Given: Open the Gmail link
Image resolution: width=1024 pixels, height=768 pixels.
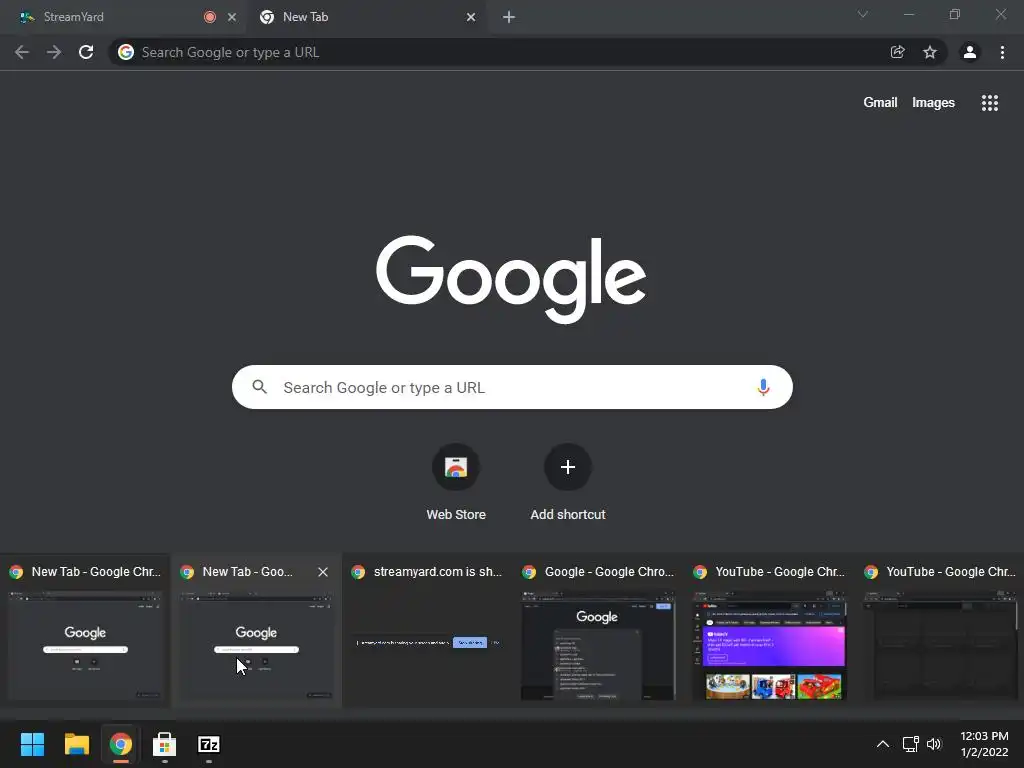Looking at the screenshot, I should pyautogui.click(x=880, y=103).
